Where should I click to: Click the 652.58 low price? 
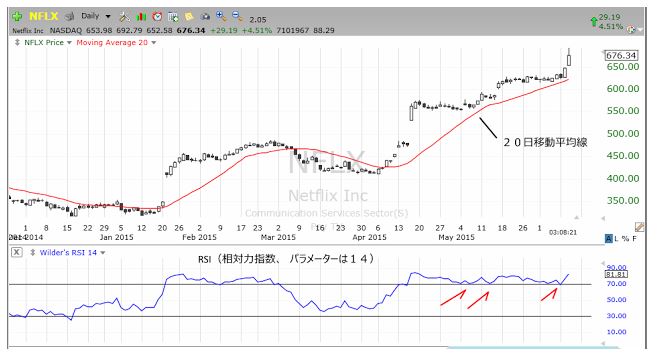160,31
